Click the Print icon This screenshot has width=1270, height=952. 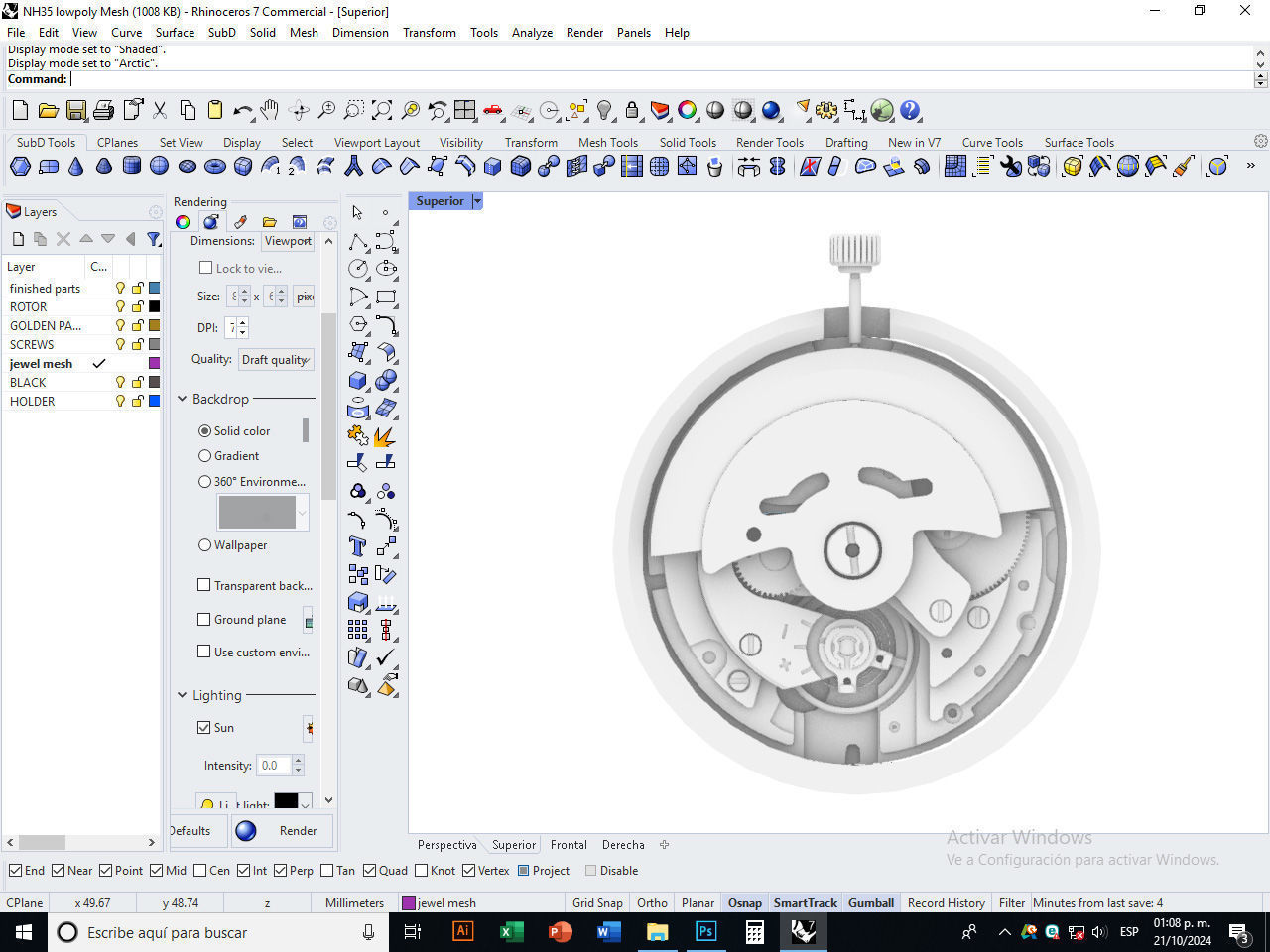click(103, 110)
